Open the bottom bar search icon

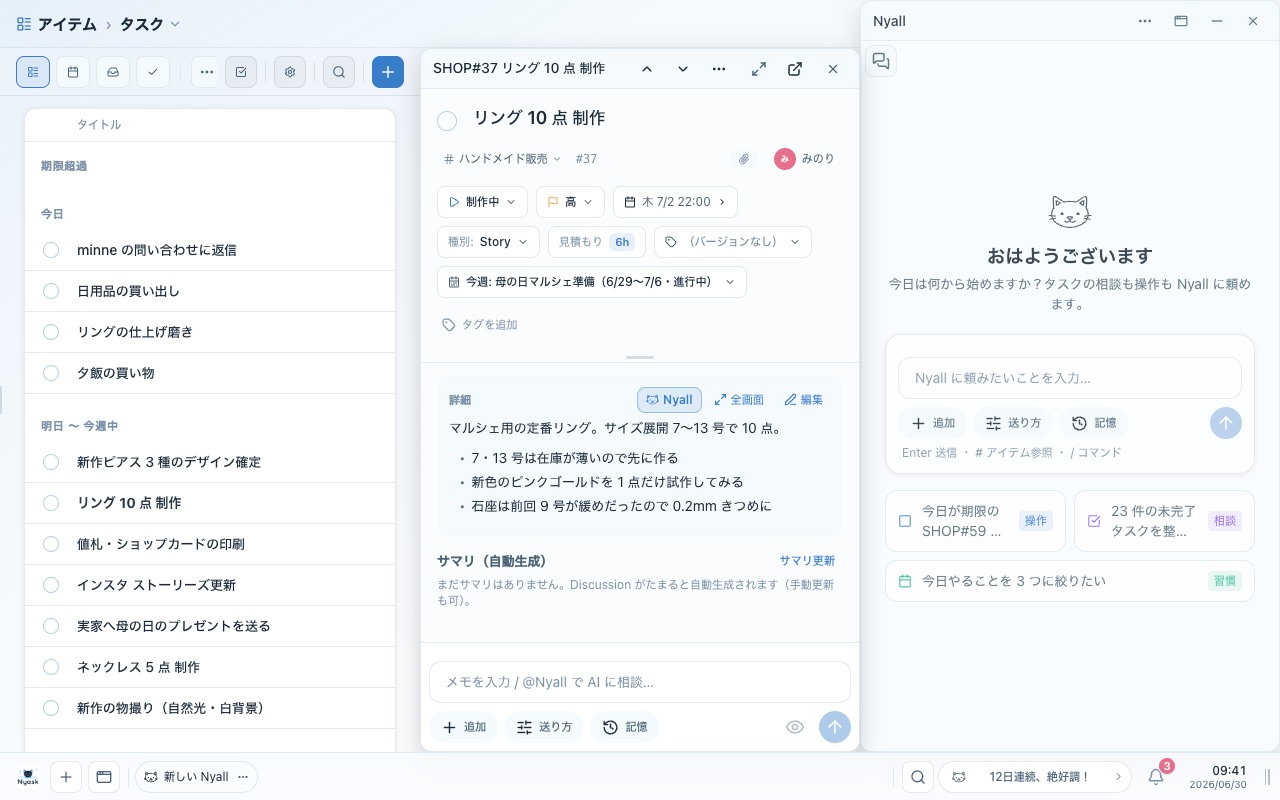coord(917,777)
